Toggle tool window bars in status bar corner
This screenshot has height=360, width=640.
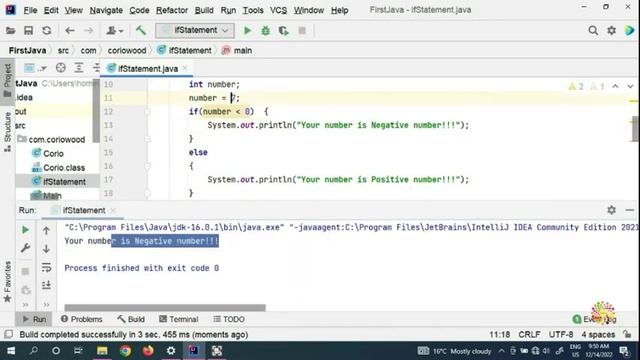tap(8, 334)
